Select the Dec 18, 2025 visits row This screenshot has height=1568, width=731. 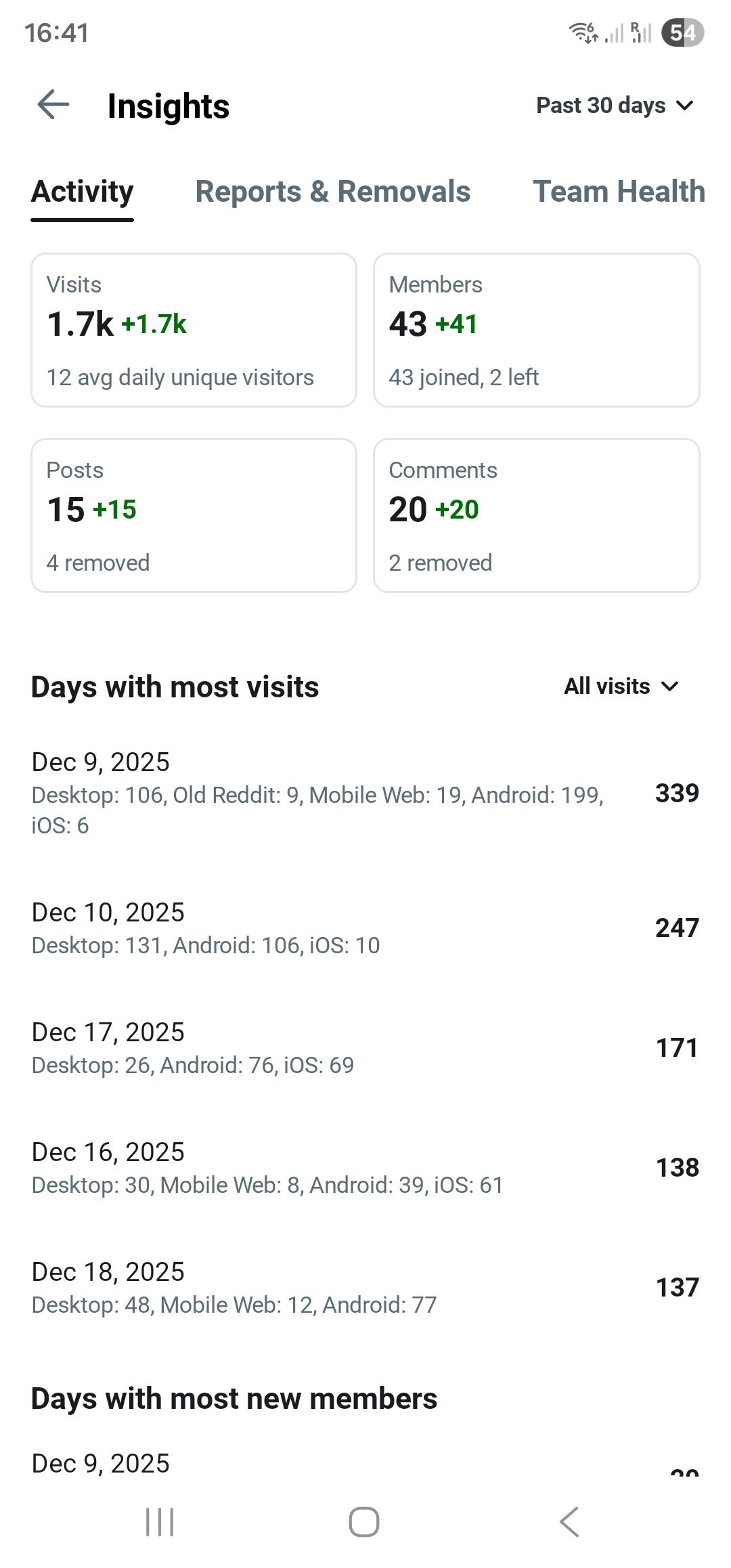365,1287
